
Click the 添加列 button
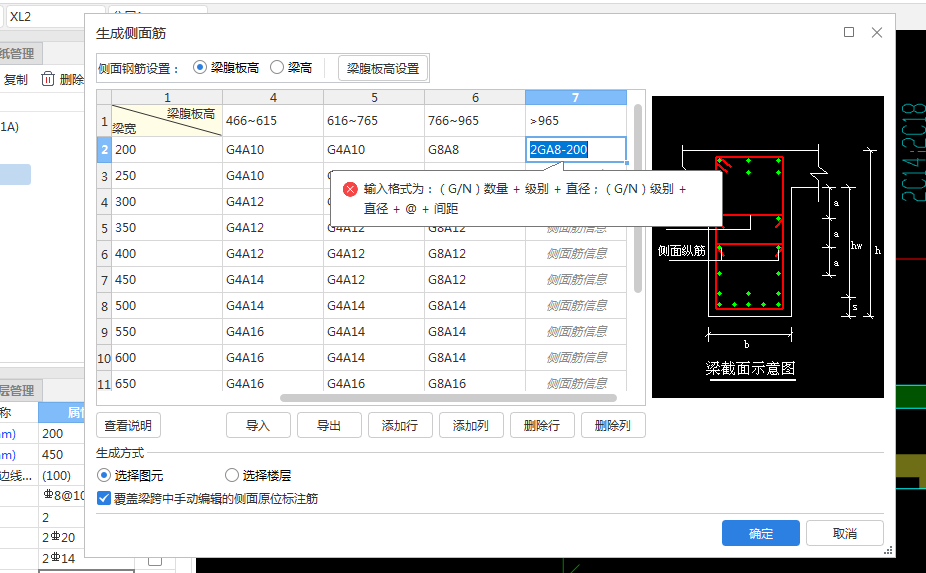(471, 425)
